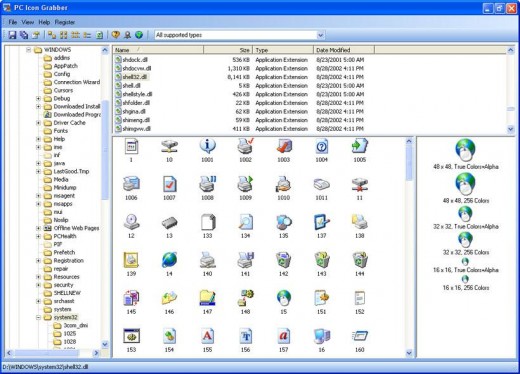Open the Register menu

65,22
